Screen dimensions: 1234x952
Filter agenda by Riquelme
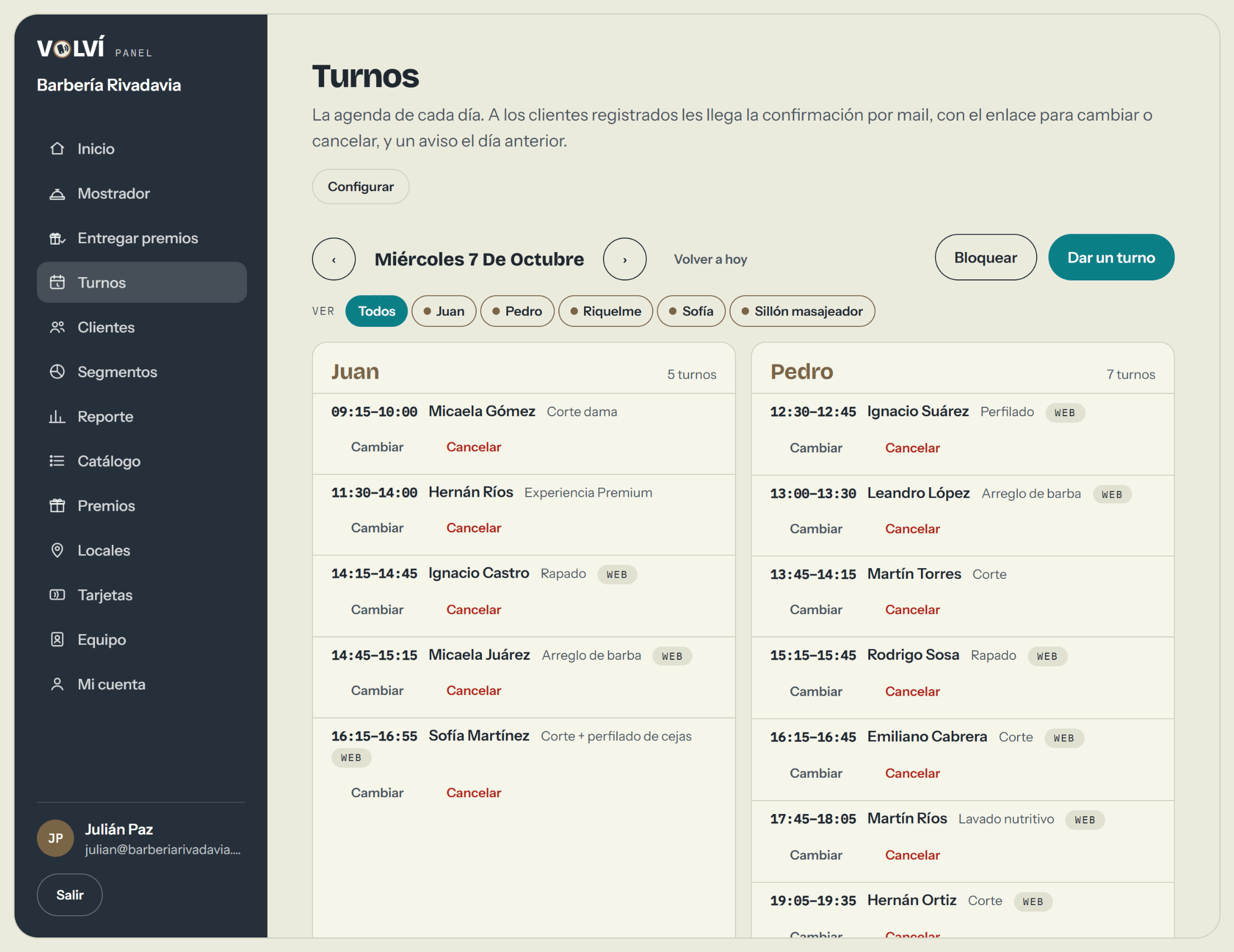point(606,311)
